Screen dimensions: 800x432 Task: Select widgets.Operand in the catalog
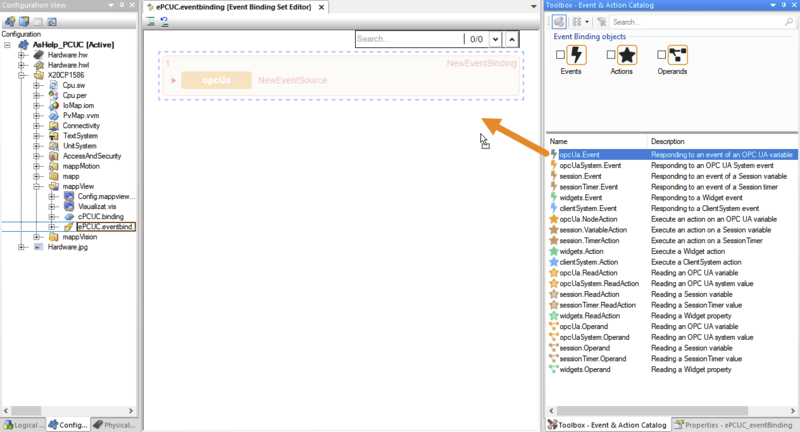585,369
